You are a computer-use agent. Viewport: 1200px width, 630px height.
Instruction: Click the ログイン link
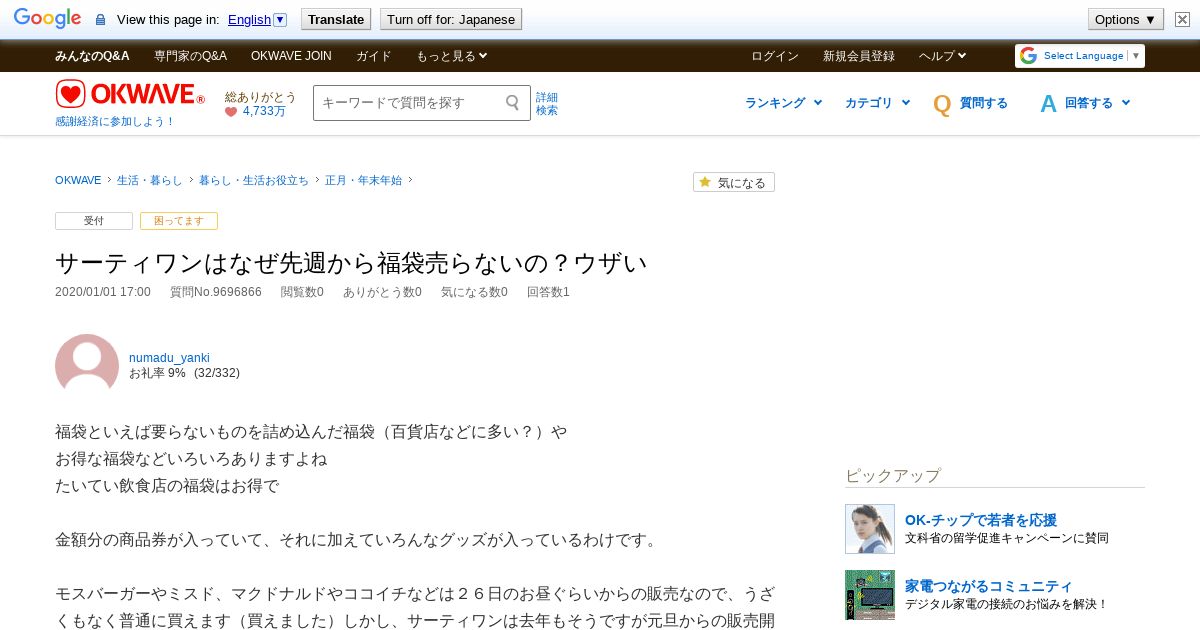[x=775, y=56]
